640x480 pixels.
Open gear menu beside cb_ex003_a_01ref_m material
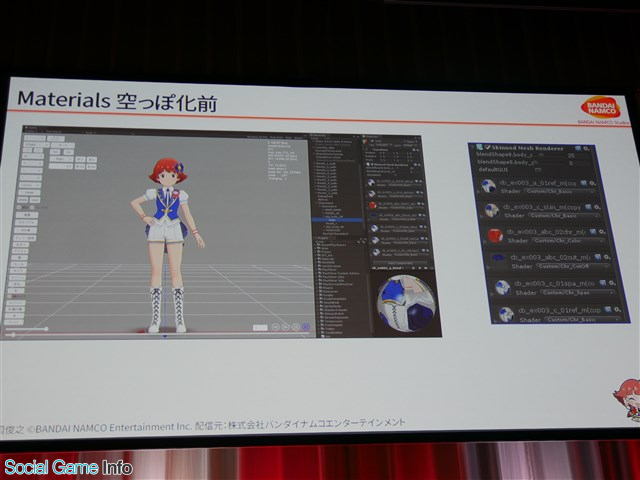coord(593,183)
